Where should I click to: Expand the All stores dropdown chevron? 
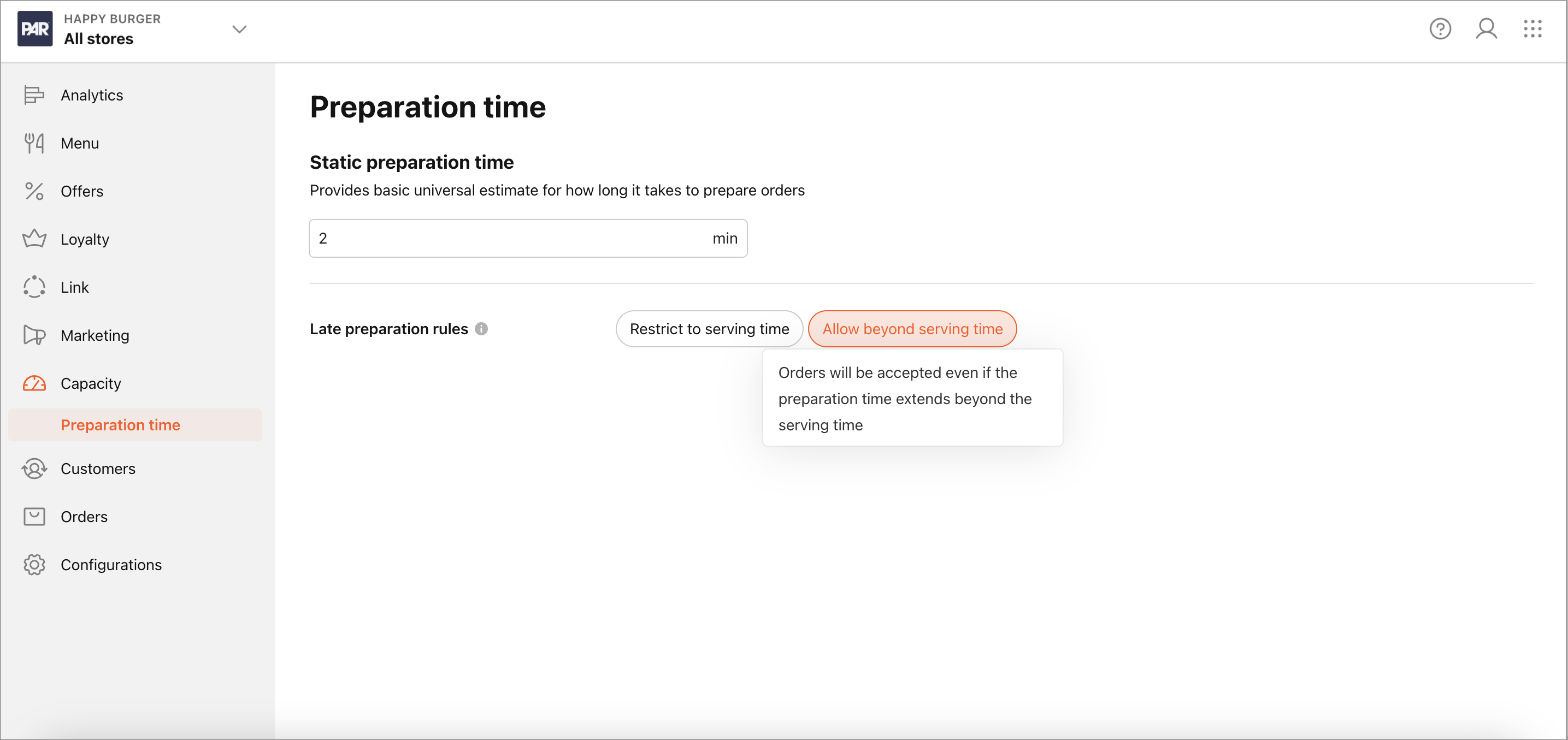[239, 29]
